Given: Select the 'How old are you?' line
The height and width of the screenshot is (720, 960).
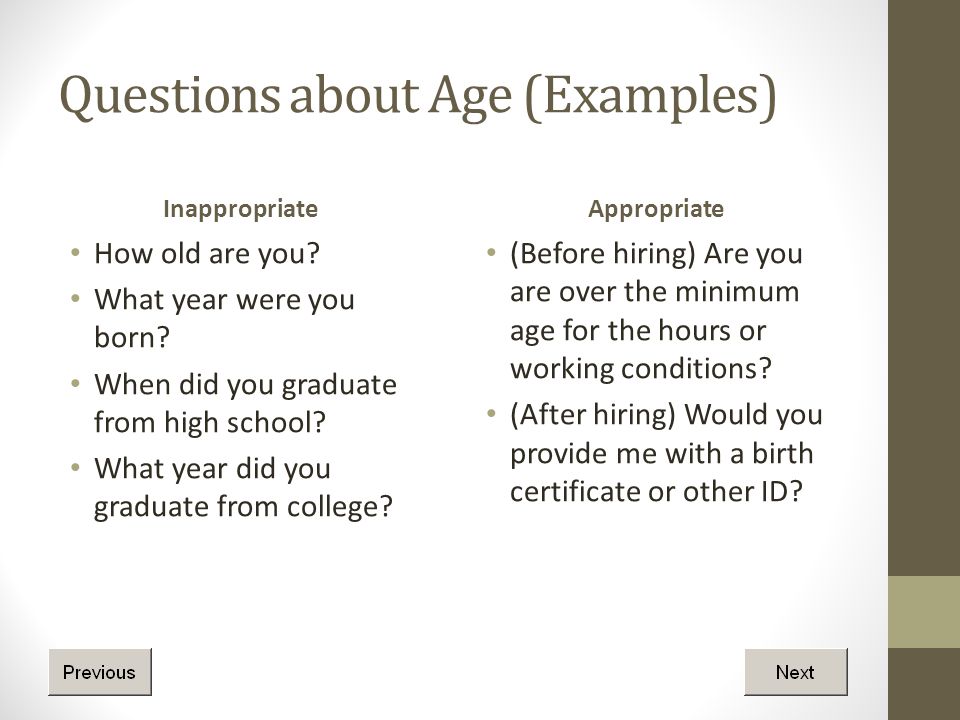Looking at the screenshot, I should pos(207,253).
